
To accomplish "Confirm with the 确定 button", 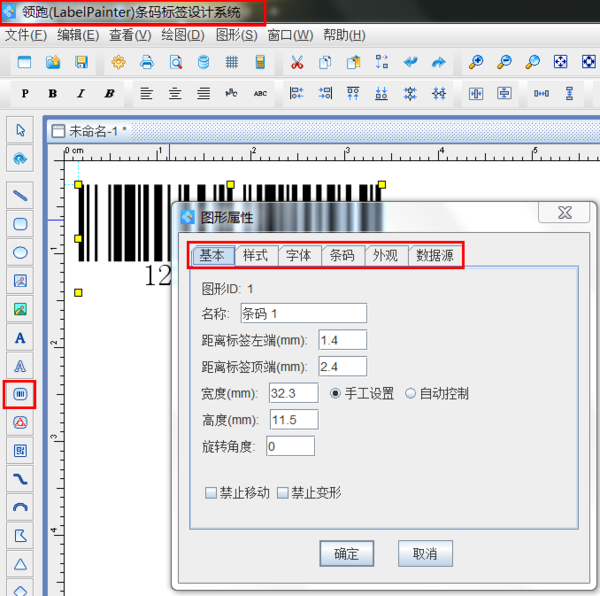I will [347, 554].
